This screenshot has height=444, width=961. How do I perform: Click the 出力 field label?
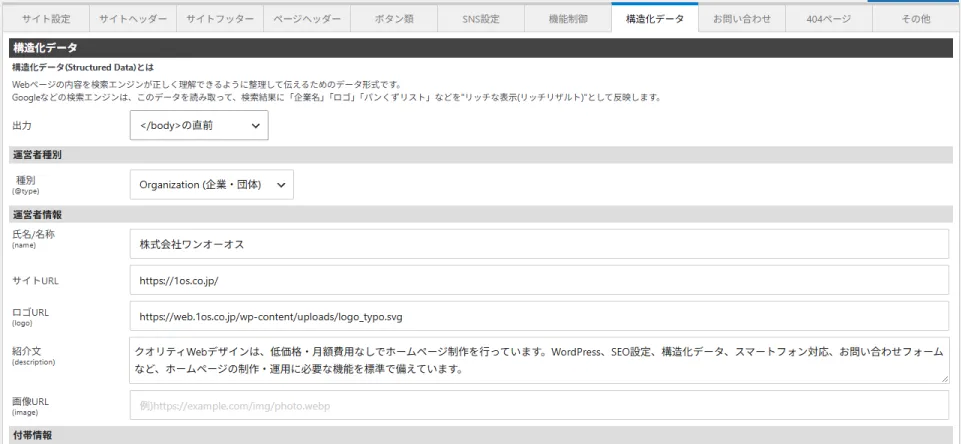tap(22, 126)
